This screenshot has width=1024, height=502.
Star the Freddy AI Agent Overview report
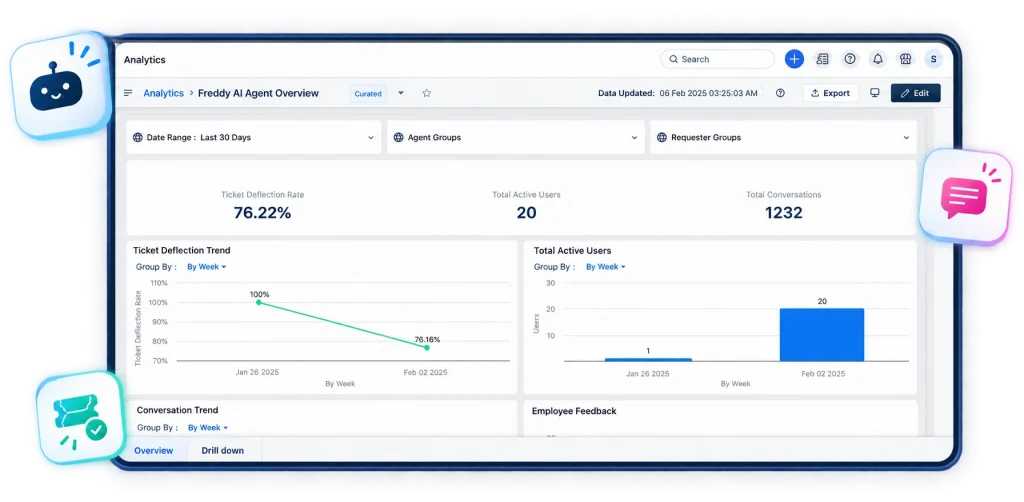(426, 93)
